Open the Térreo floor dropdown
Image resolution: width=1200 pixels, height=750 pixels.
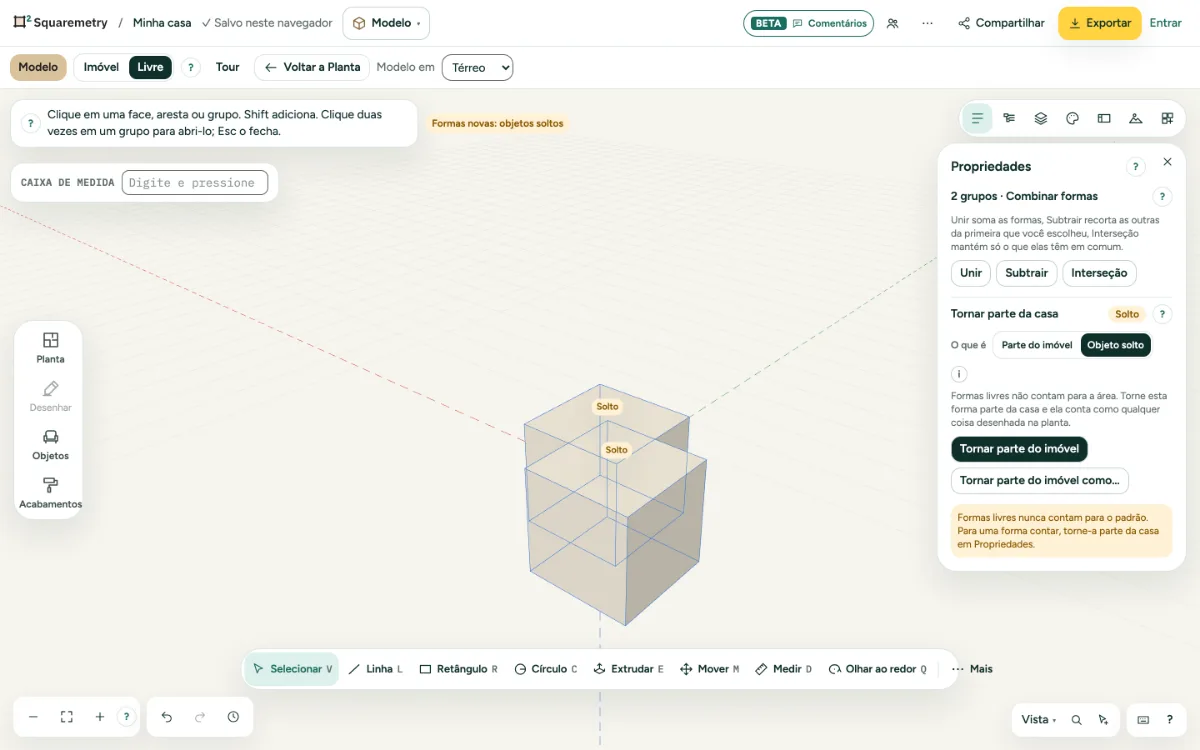[x=477, y=67]
